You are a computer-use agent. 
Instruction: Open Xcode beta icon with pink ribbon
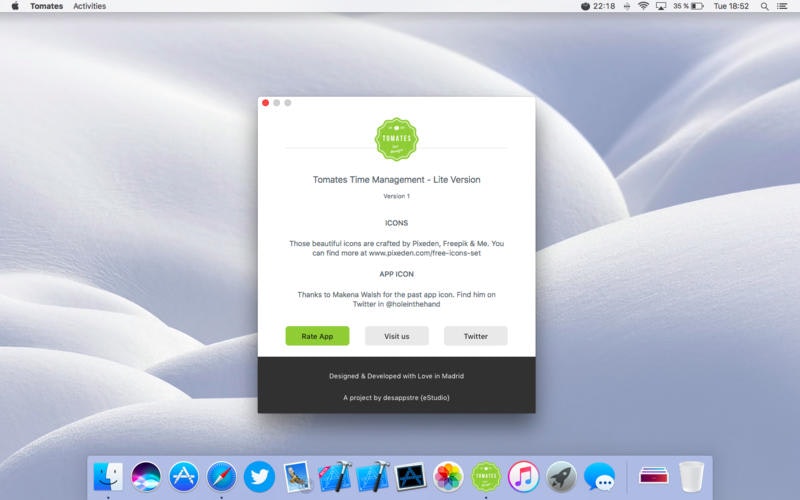[335, 476]
